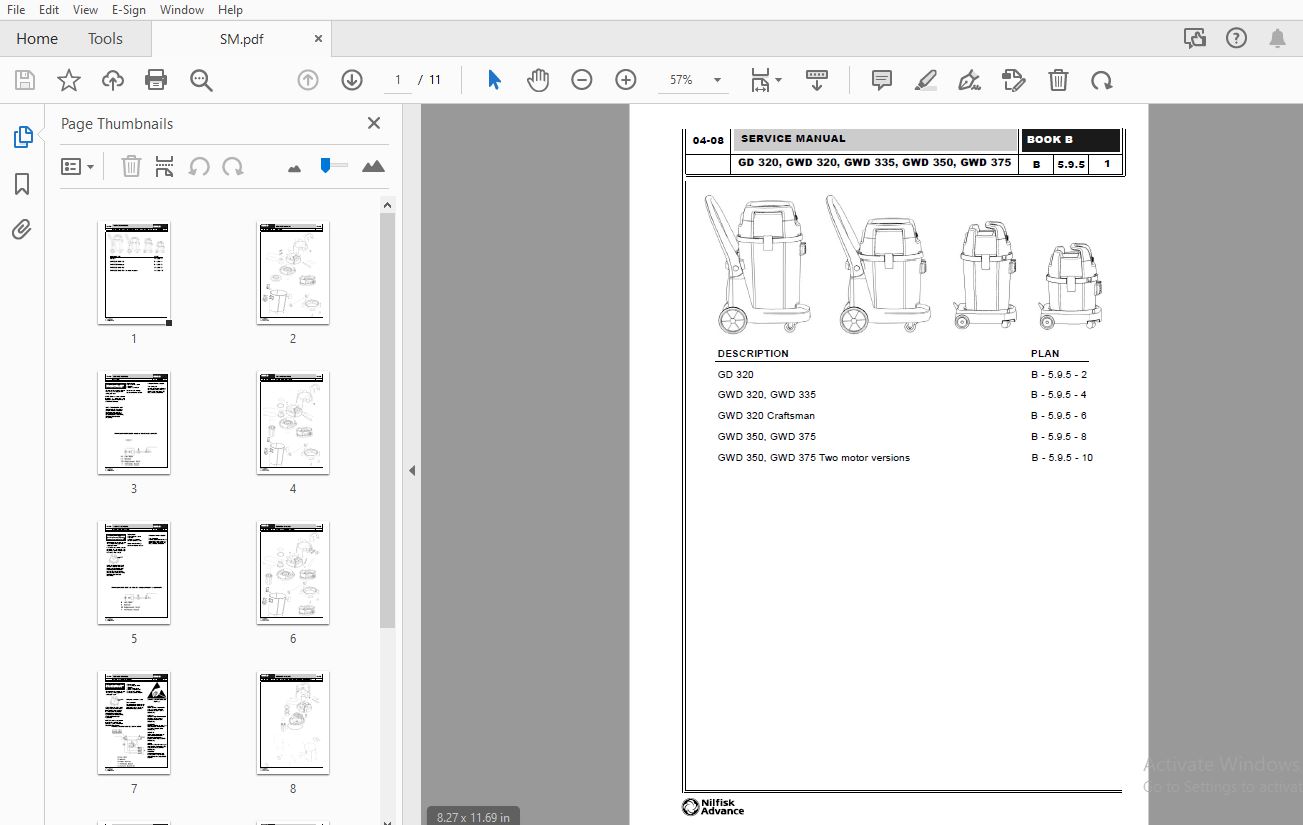Bookmark this file with the star icon
The image size is (1303, 825).
(x=68, y=80)
